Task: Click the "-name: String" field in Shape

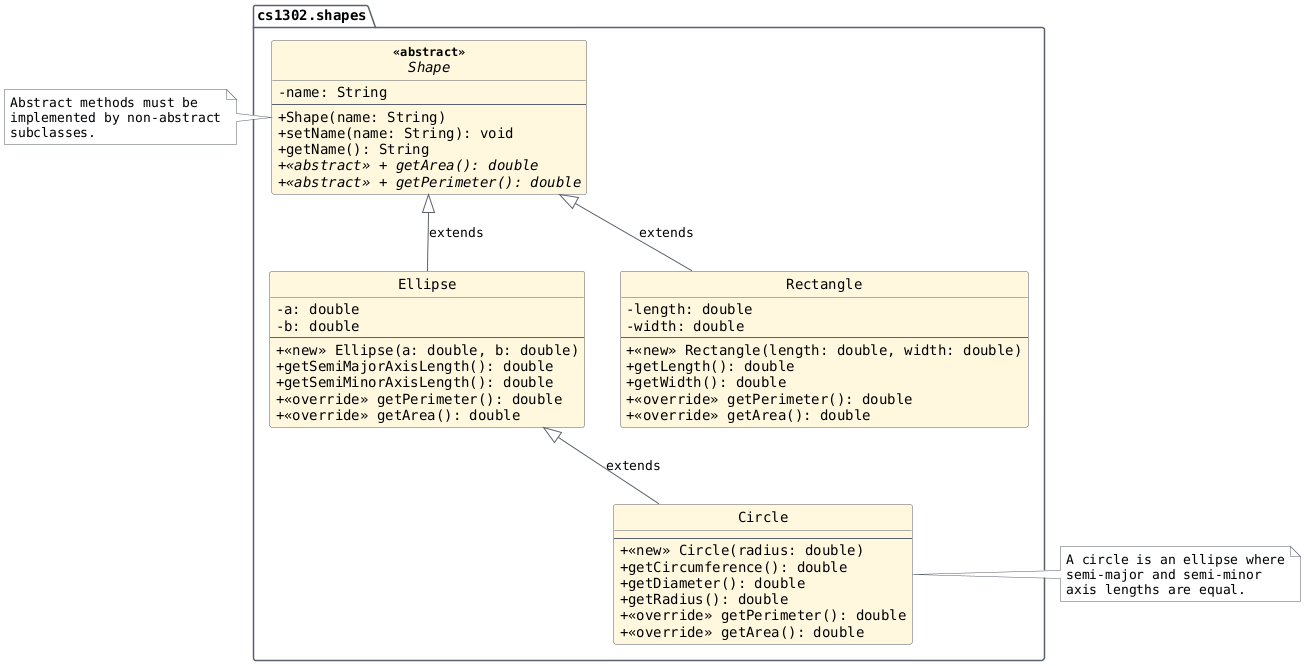Action: [x=333, y=93]
